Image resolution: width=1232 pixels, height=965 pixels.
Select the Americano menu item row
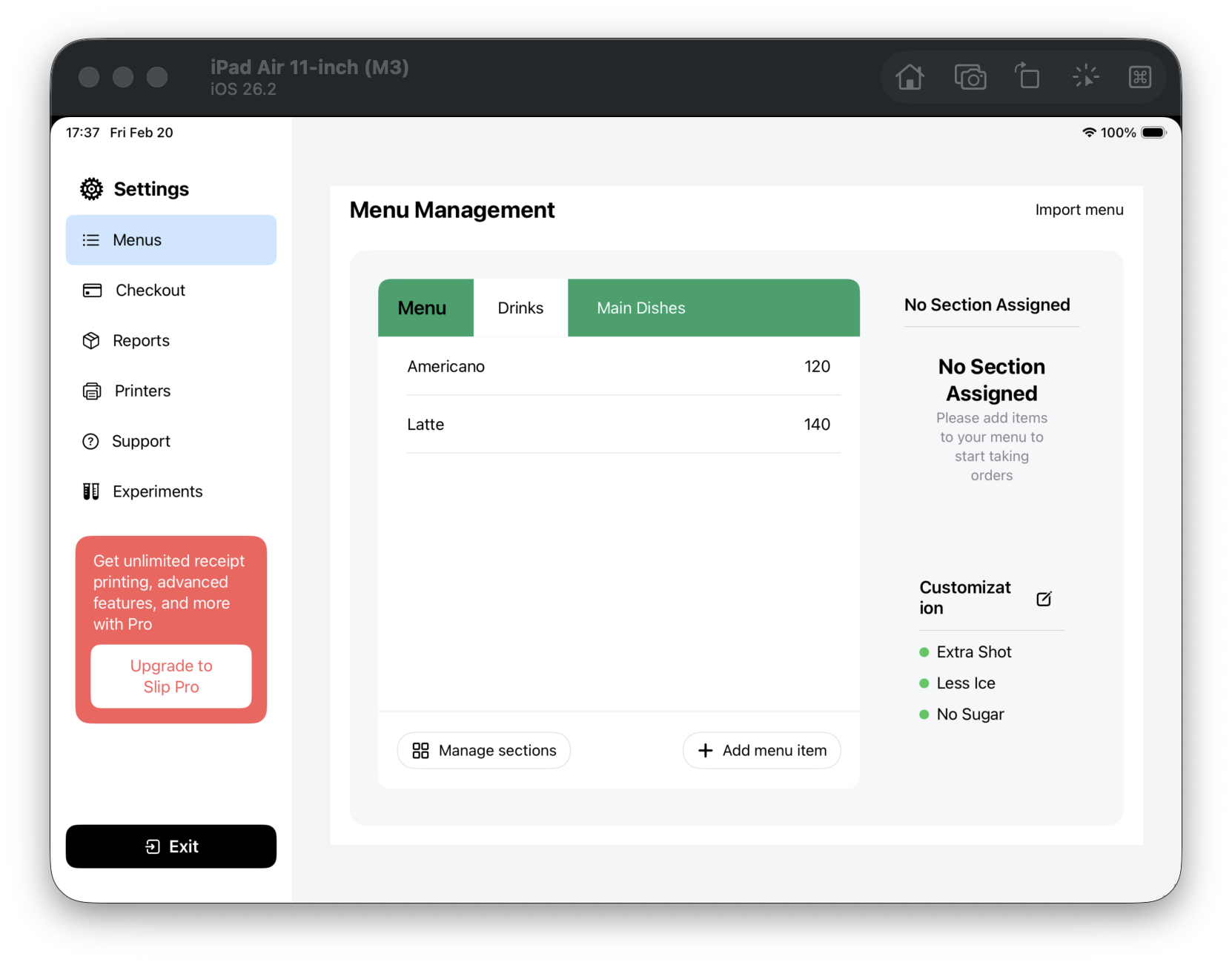[618, 367]
